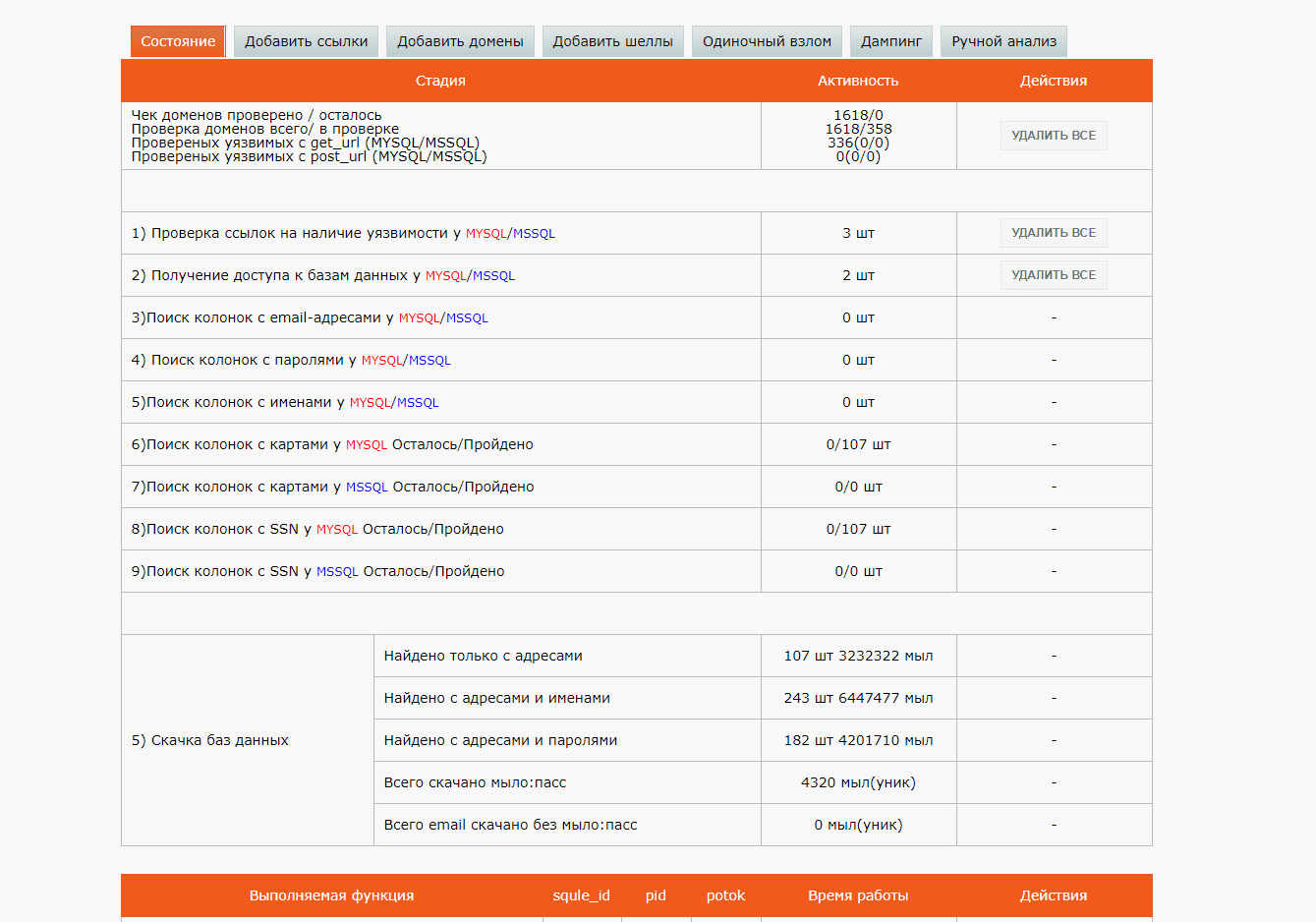Select the line mentioning post_url

tap(309, 156)
